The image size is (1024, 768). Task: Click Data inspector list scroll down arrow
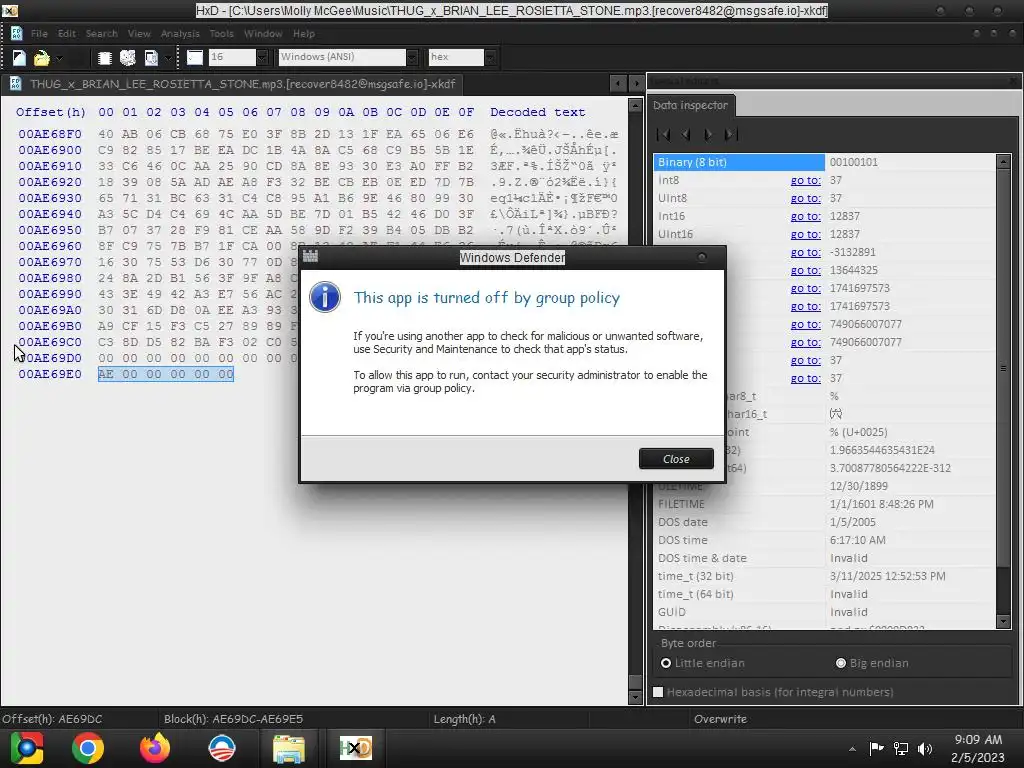1004,622
